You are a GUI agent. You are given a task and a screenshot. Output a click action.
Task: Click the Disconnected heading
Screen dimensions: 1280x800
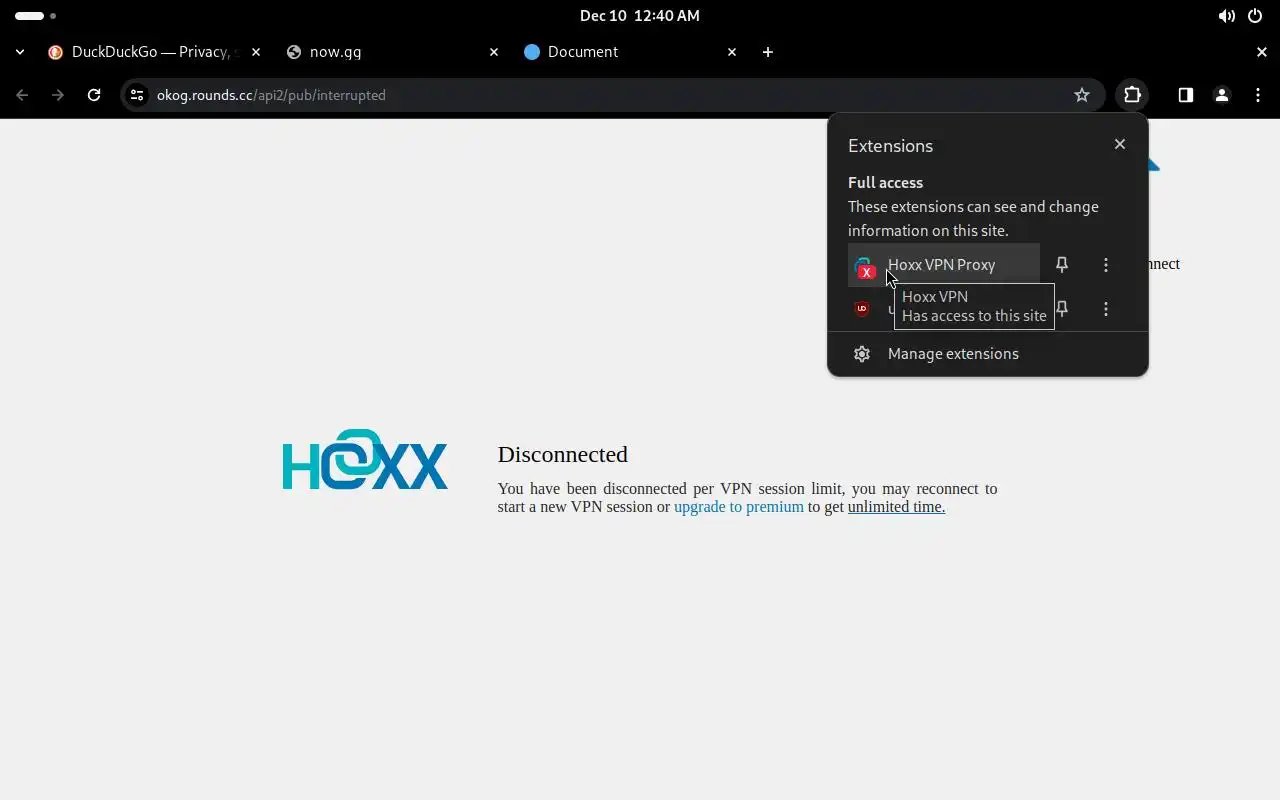(563, 454)
